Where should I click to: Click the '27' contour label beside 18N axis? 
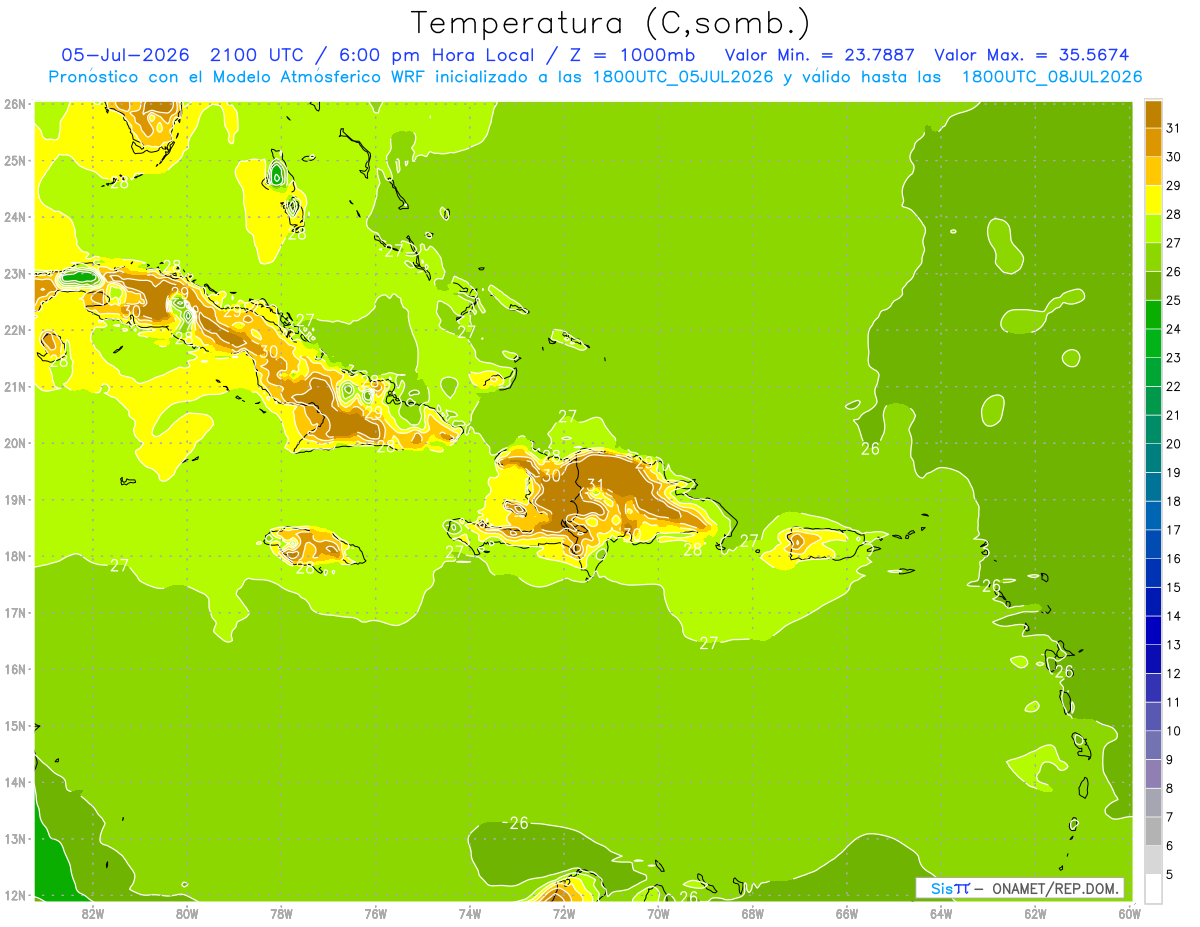pos(119,566)
